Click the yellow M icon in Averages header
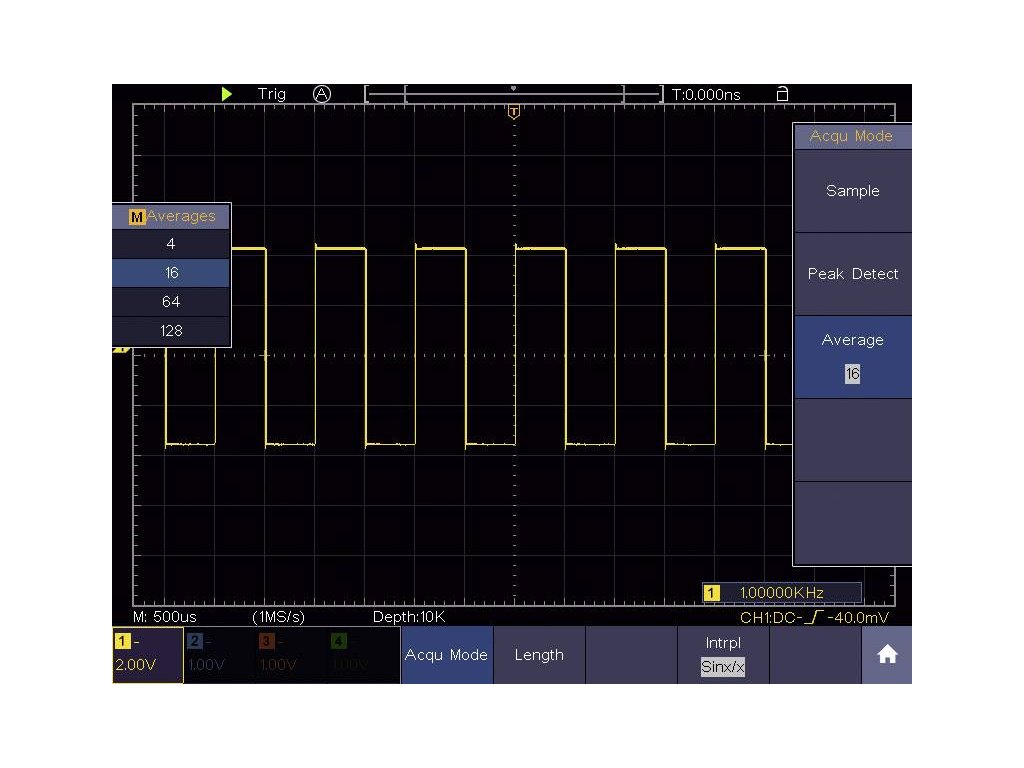Image resolution: width=1024 pixels, height=768 pixels. tap(137, 216)
